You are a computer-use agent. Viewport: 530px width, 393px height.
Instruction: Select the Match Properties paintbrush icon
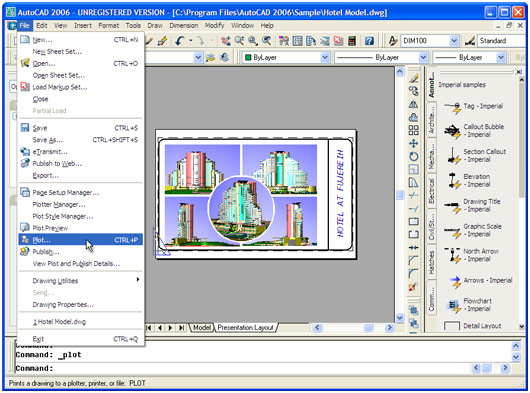163,41
